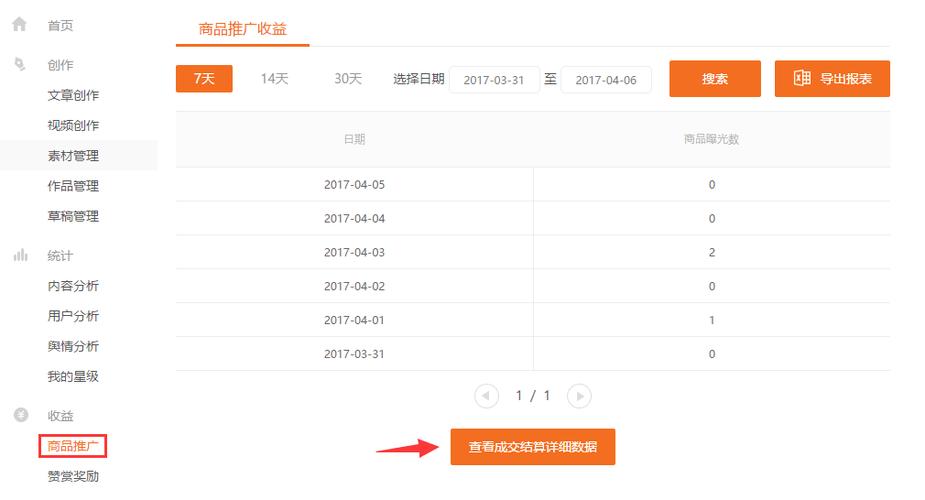Click the exposure value 2 for 2017-04-03
The width and height of the screenshot is (925, 500).
pos(712,252)
